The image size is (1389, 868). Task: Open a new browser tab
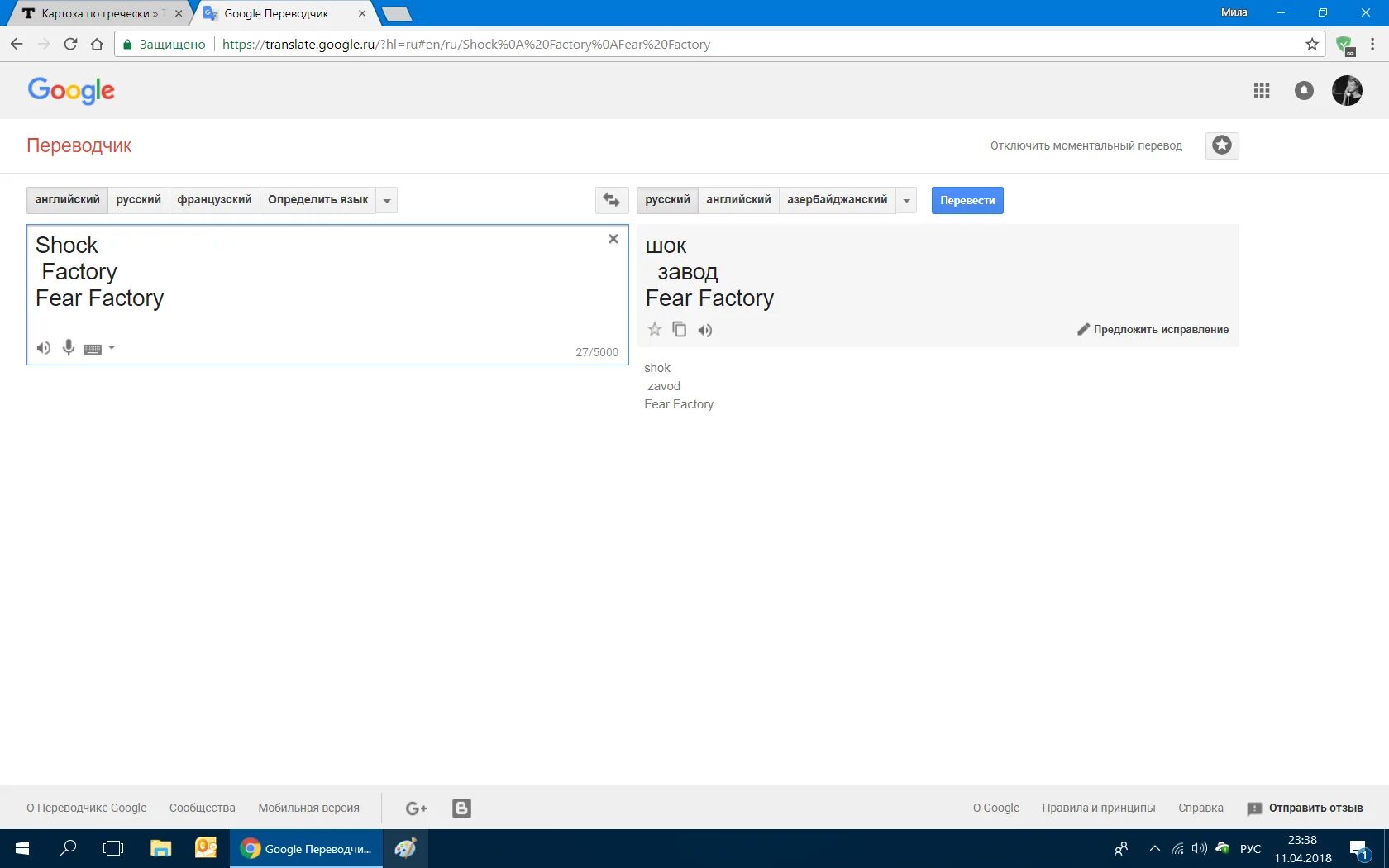pos(397,13)
